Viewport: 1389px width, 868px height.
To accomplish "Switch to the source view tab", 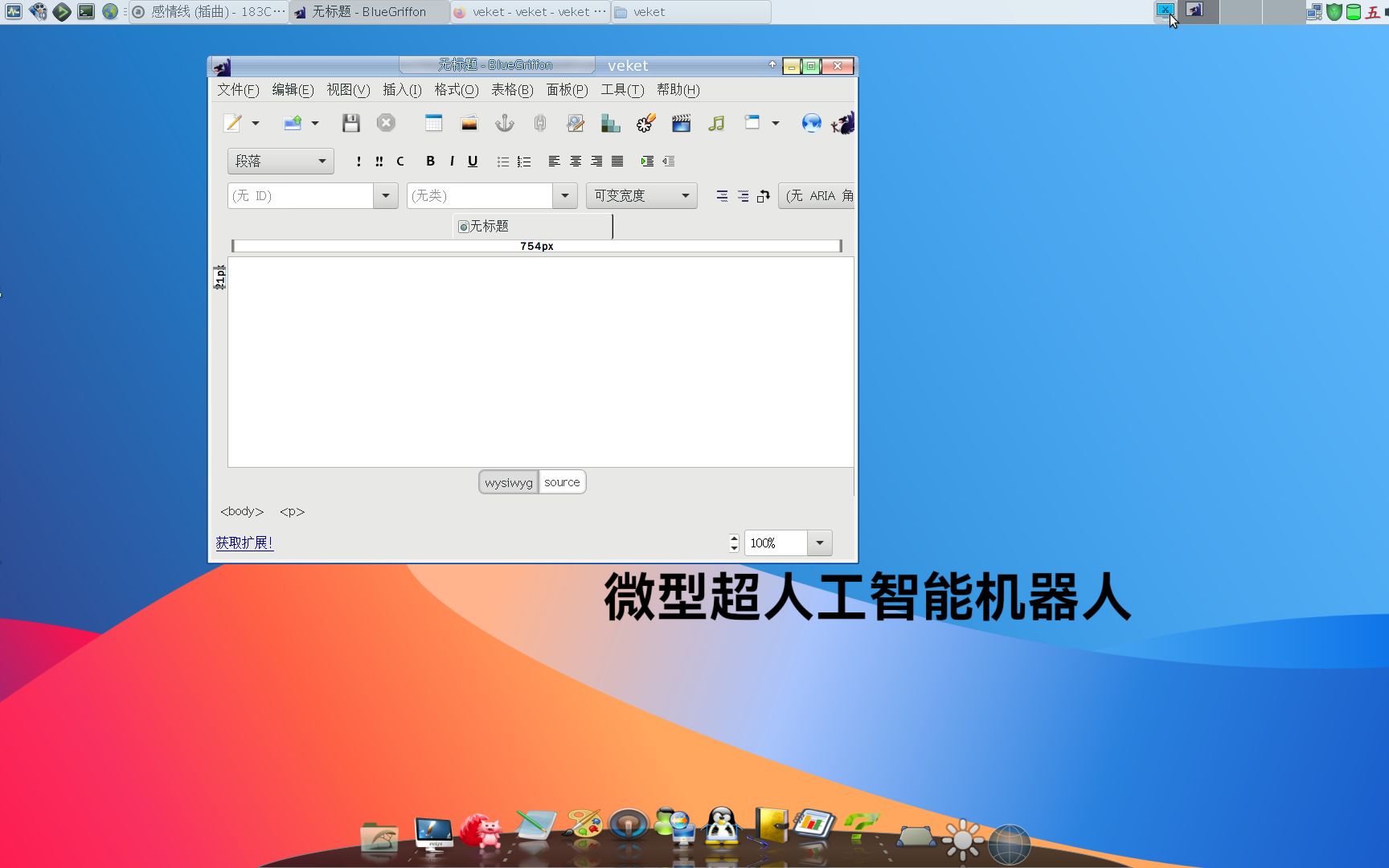I will pos(562,481).
